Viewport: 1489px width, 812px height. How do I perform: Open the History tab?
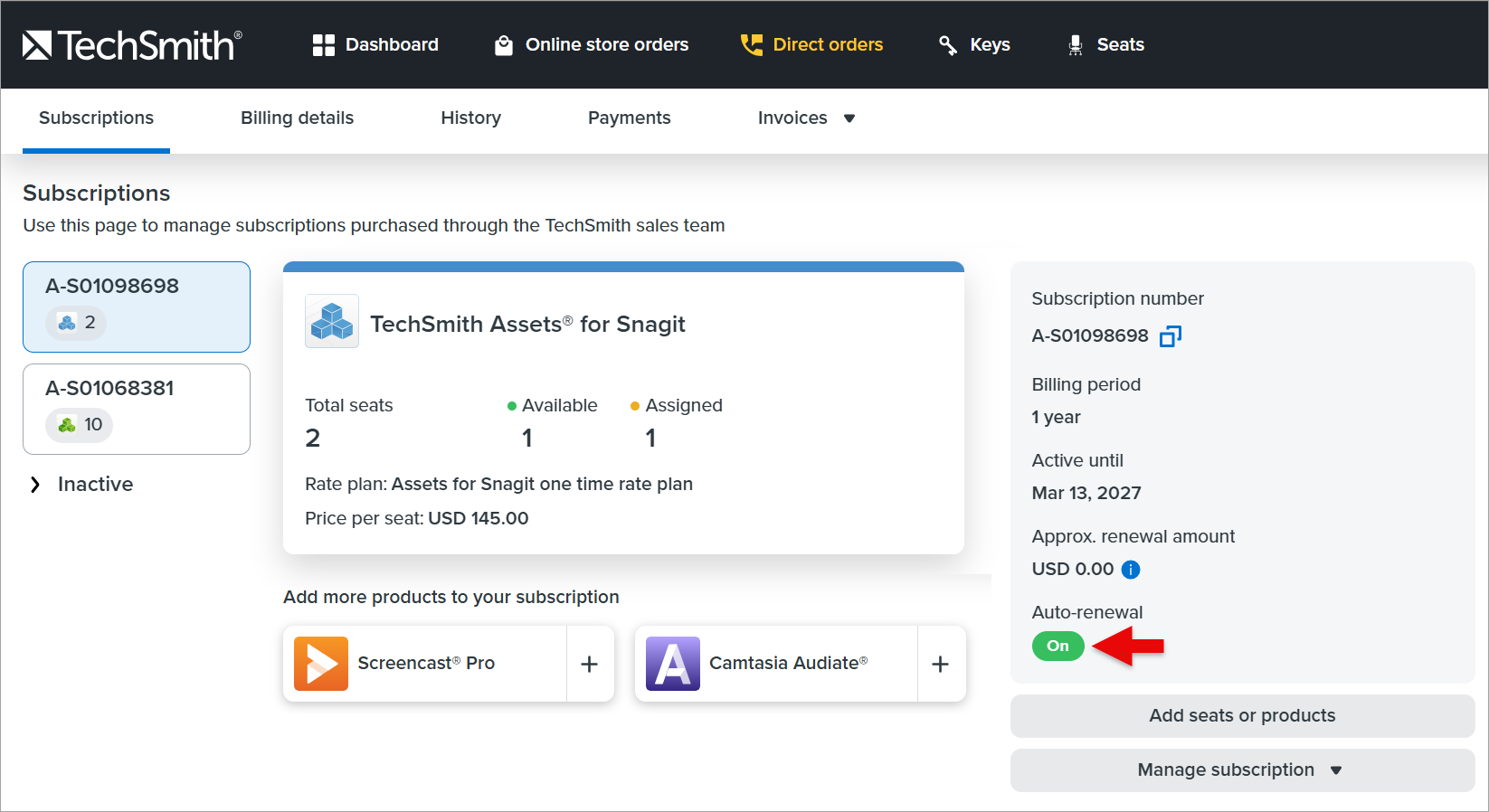pos(470,118)
